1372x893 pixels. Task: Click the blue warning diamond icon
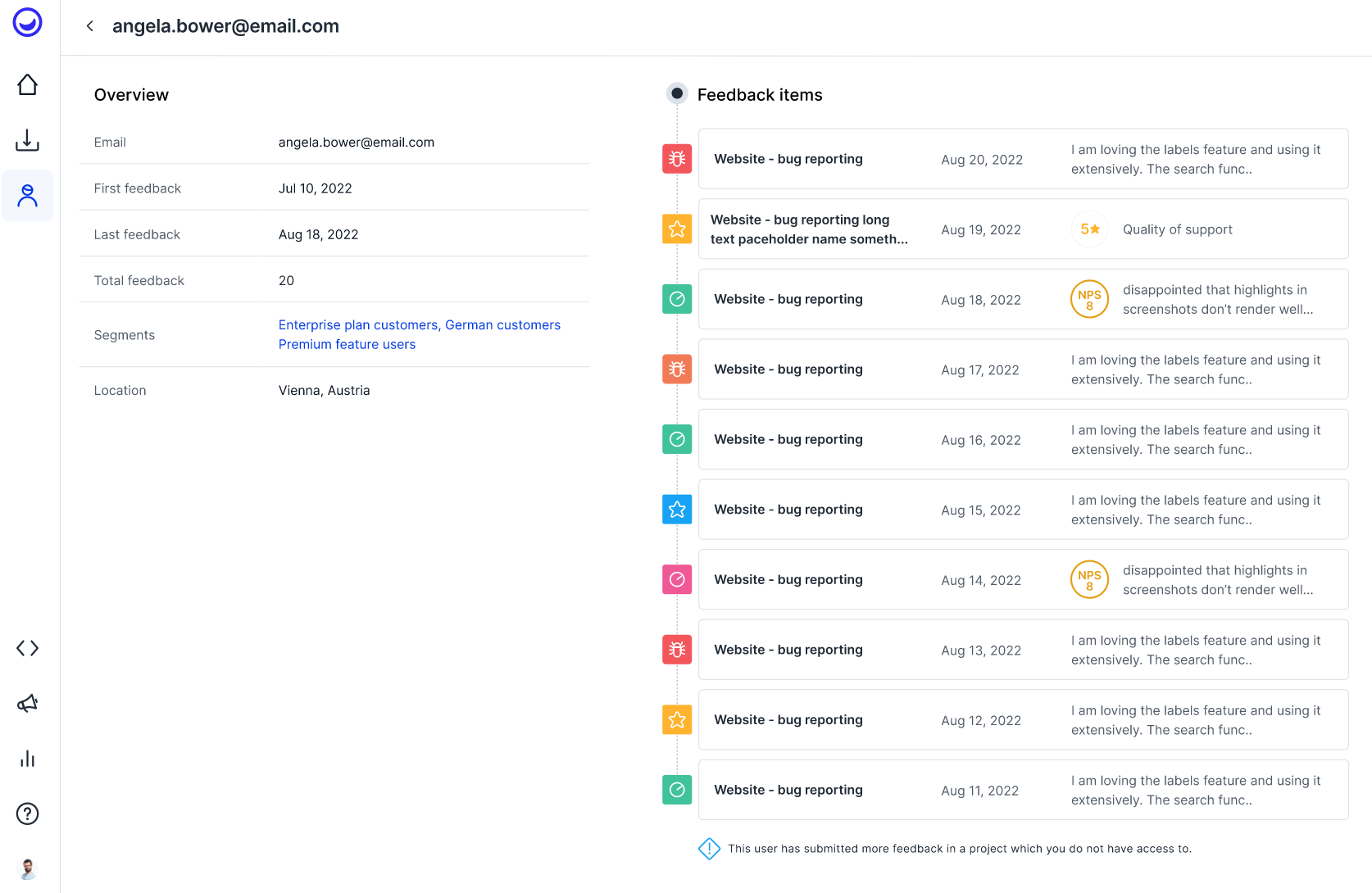[x=709, y=849]
